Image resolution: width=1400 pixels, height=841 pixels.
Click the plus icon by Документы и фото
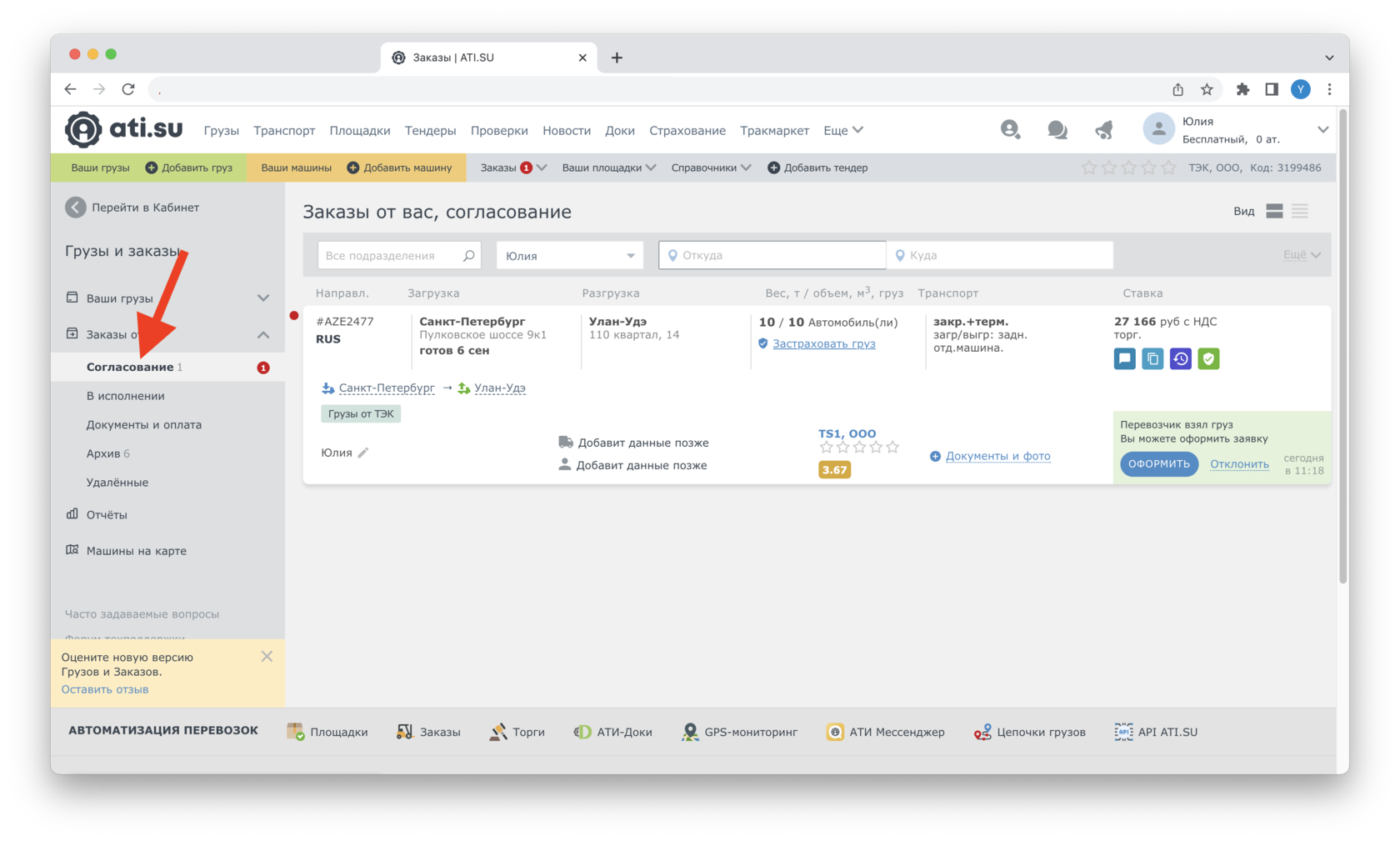coord(935,456)
